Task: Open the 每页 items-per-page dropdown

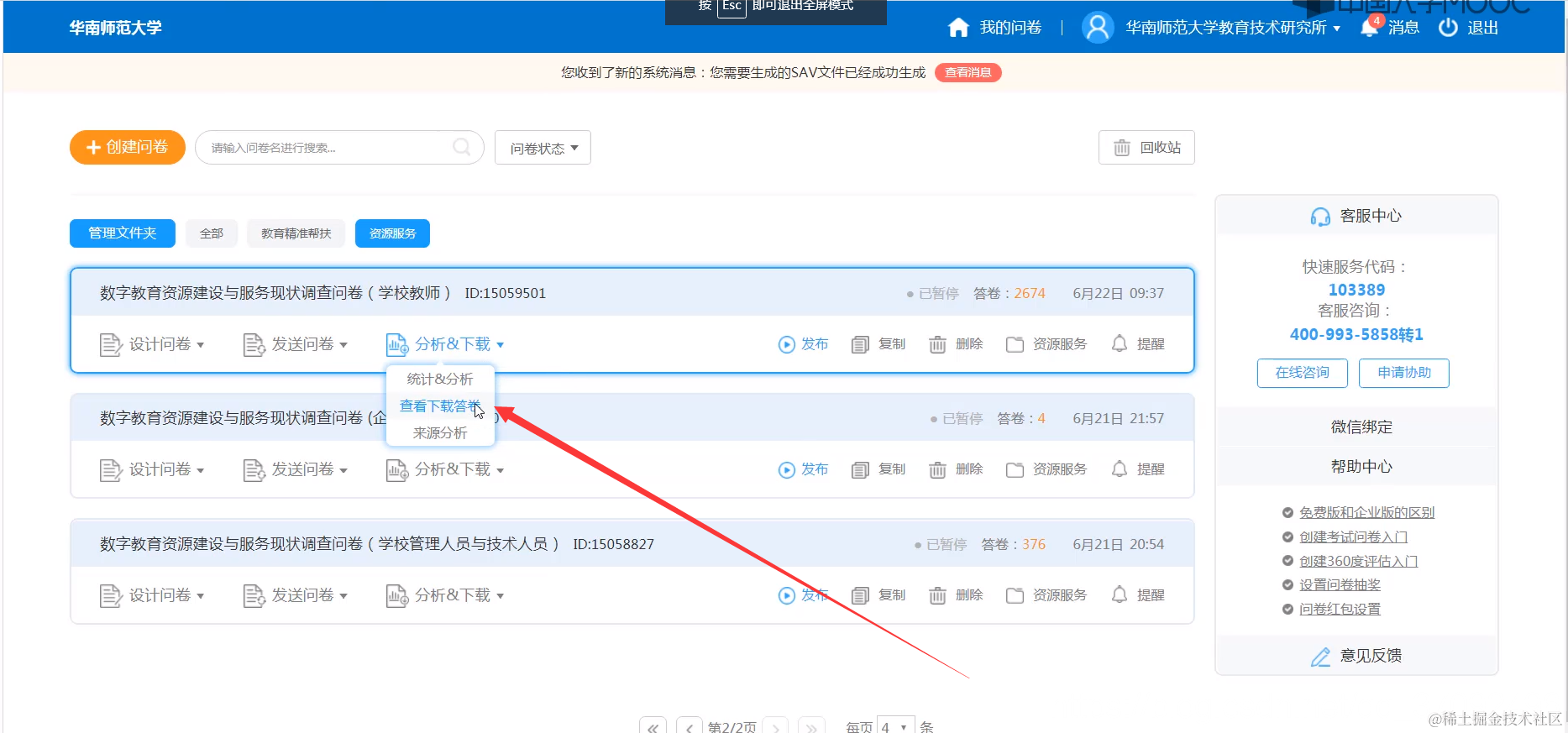Action: [894, 726]
